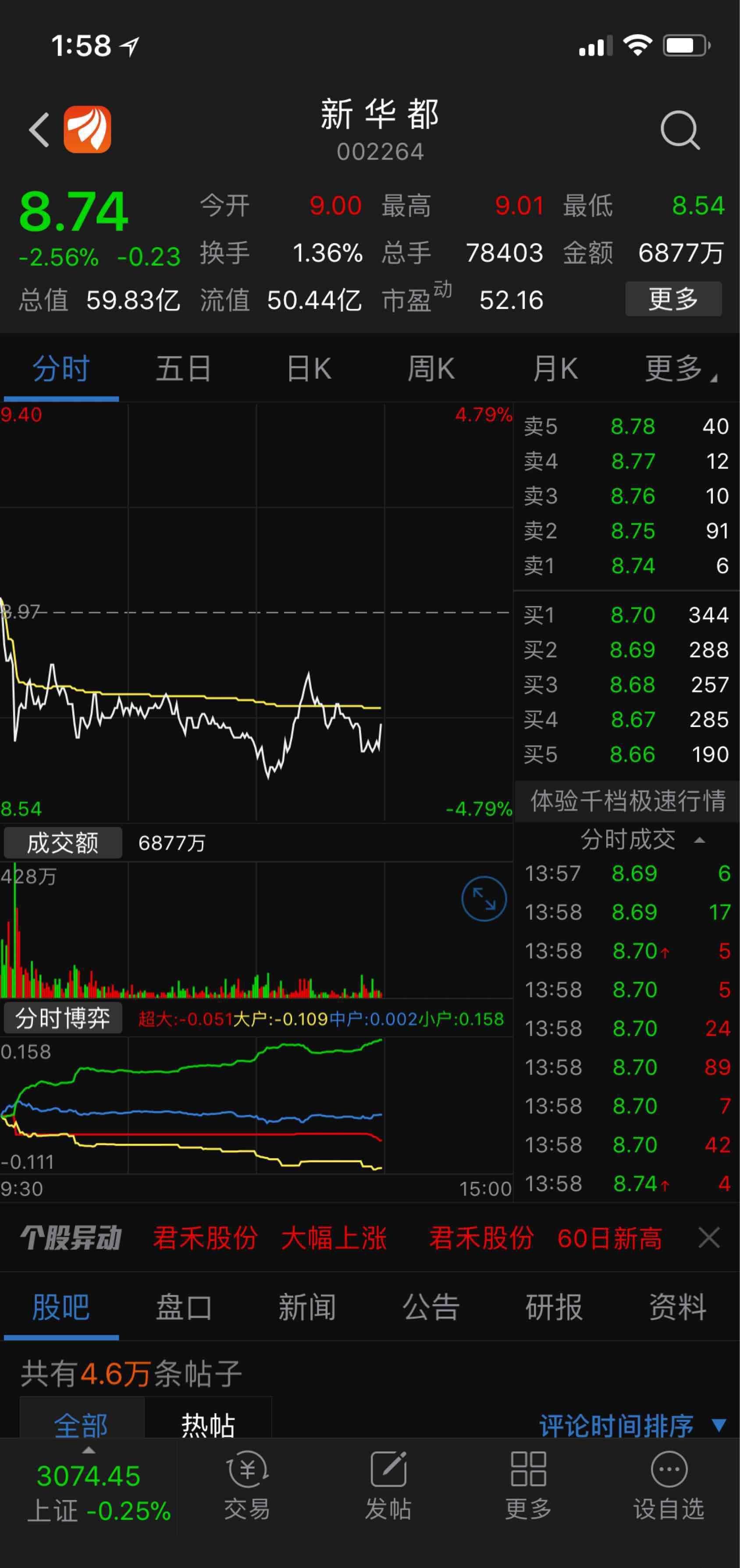Open the 更多 chart period dropdown
Viewport: 740px width, 1568px height.
[x=681, y=369]
